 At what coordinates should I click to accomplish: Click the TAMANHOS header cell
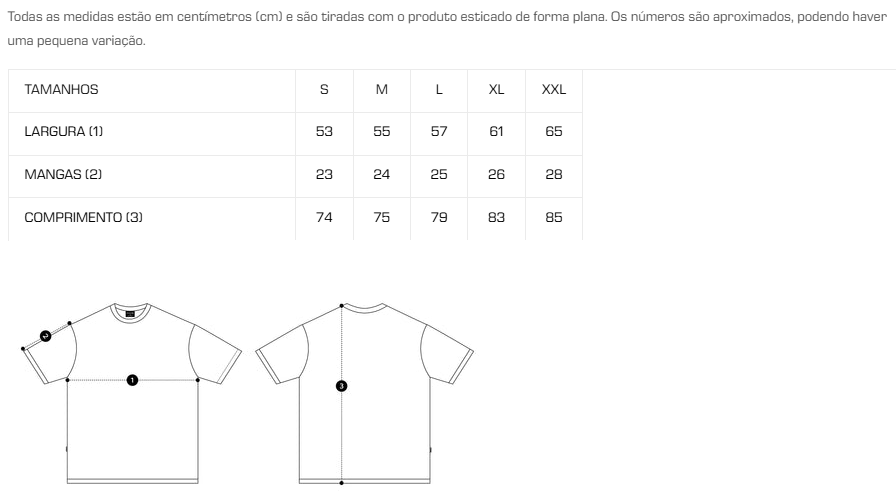[61, 90]
